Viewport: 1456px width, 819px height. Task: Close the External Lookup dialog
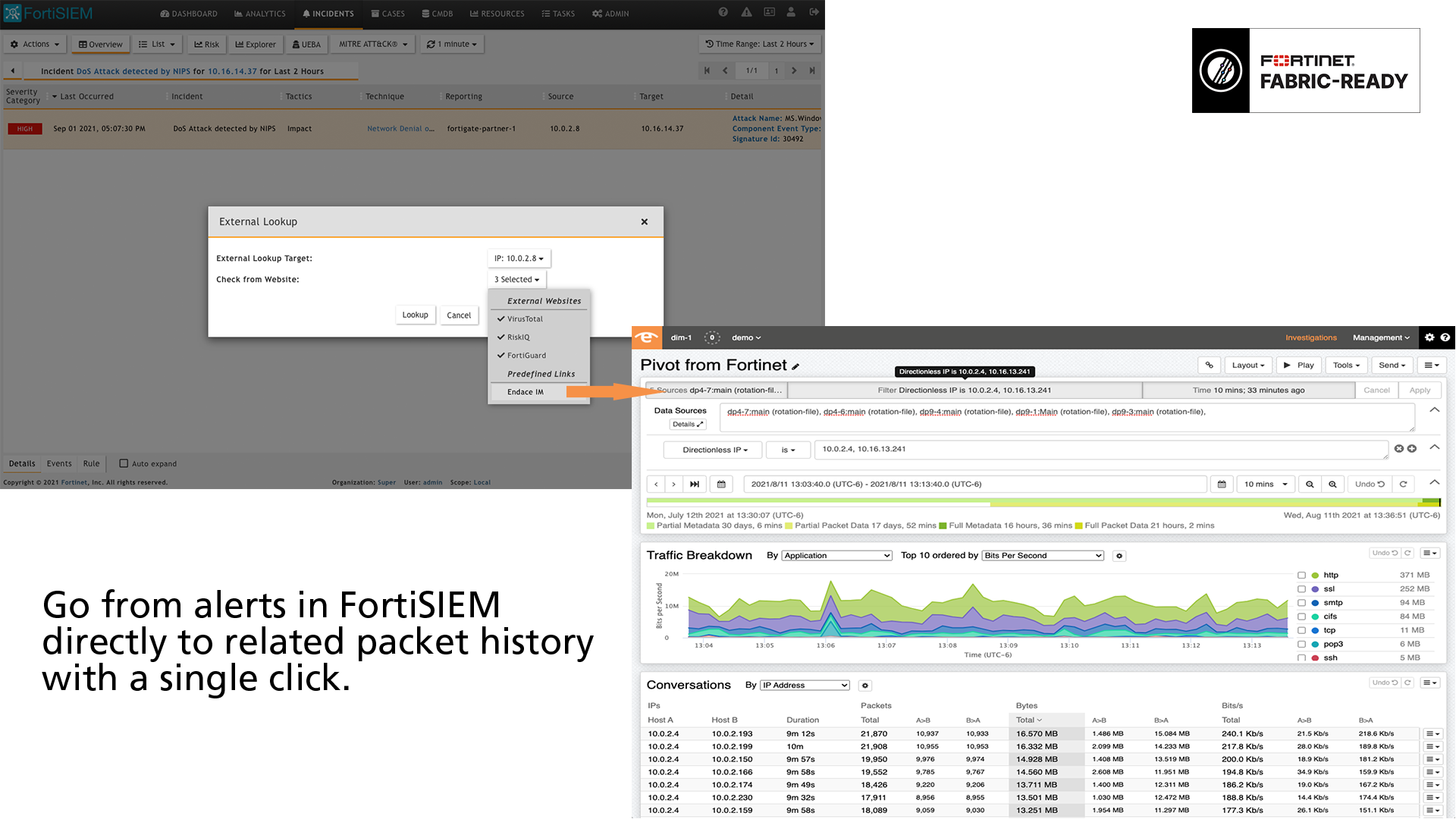[644, 221]
